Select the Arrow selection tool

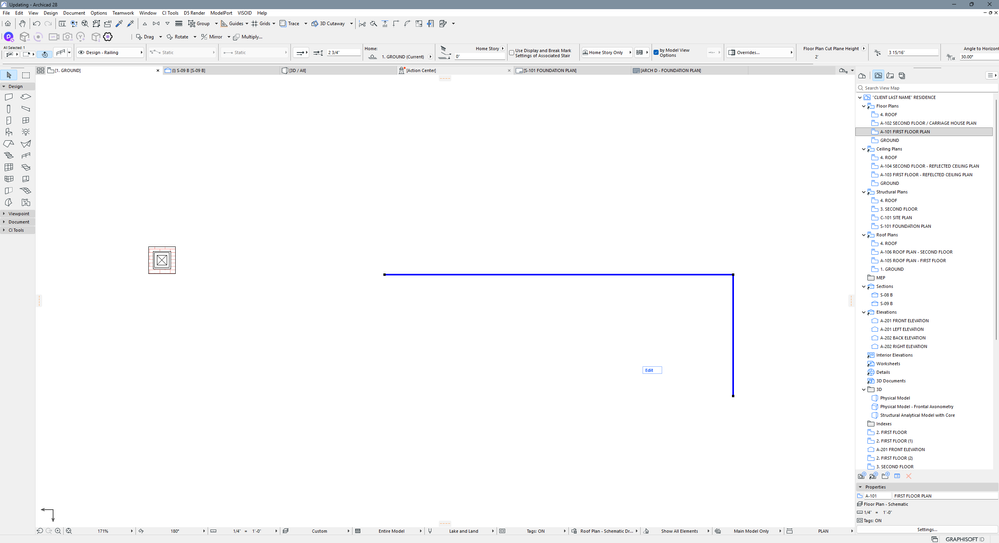coord(9,75)
